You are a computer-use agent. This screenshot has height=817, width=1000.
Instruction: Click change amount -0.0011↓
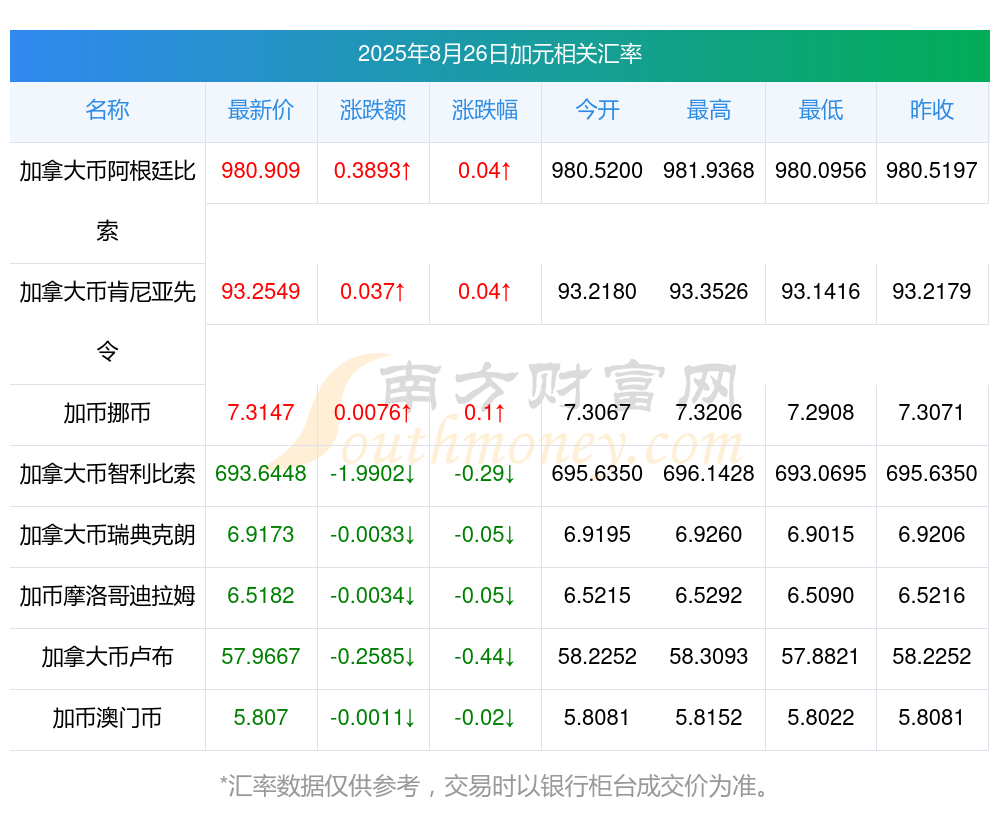[373, 718]
